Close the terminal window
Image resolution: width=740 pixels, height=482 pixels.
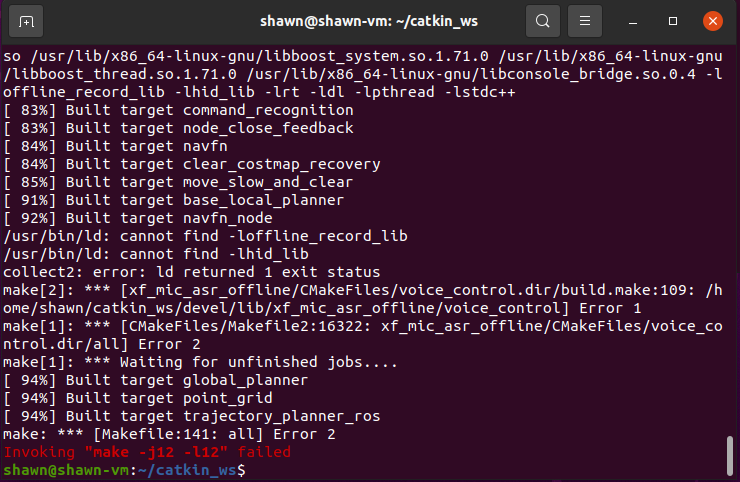coord(713,21)
